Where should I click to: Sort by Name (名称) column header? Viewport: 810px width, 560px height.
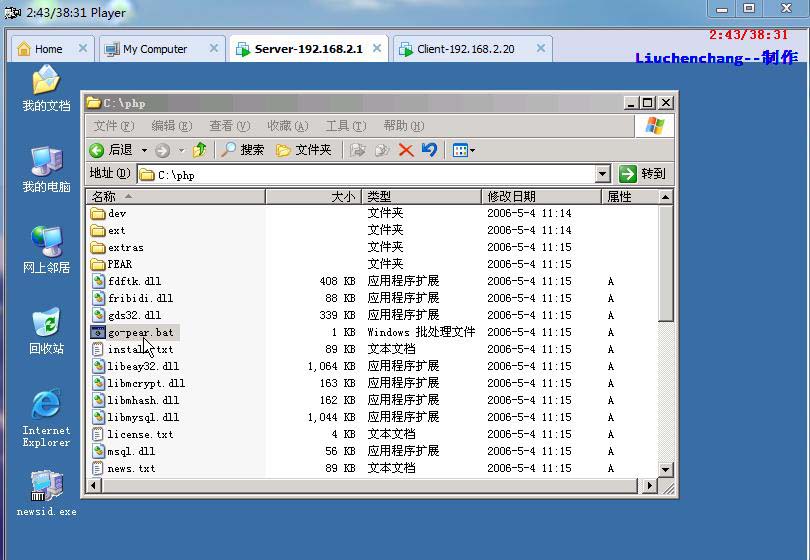click(176, 196)
